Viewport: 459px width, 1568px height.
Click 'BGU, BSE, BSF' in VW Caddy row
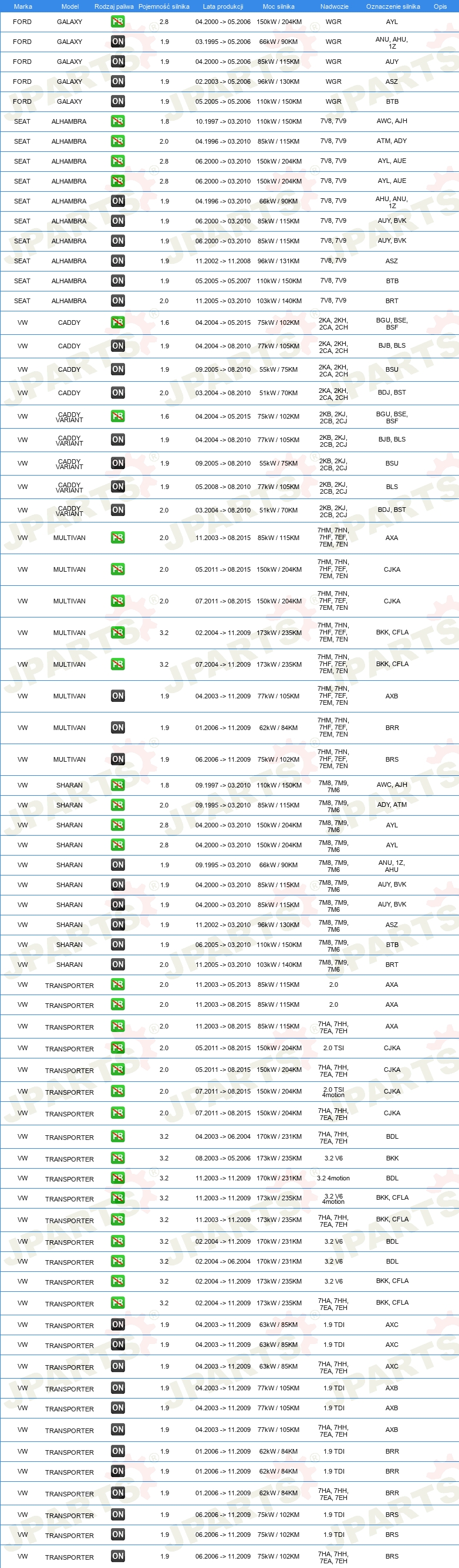(x=392, y=323)
